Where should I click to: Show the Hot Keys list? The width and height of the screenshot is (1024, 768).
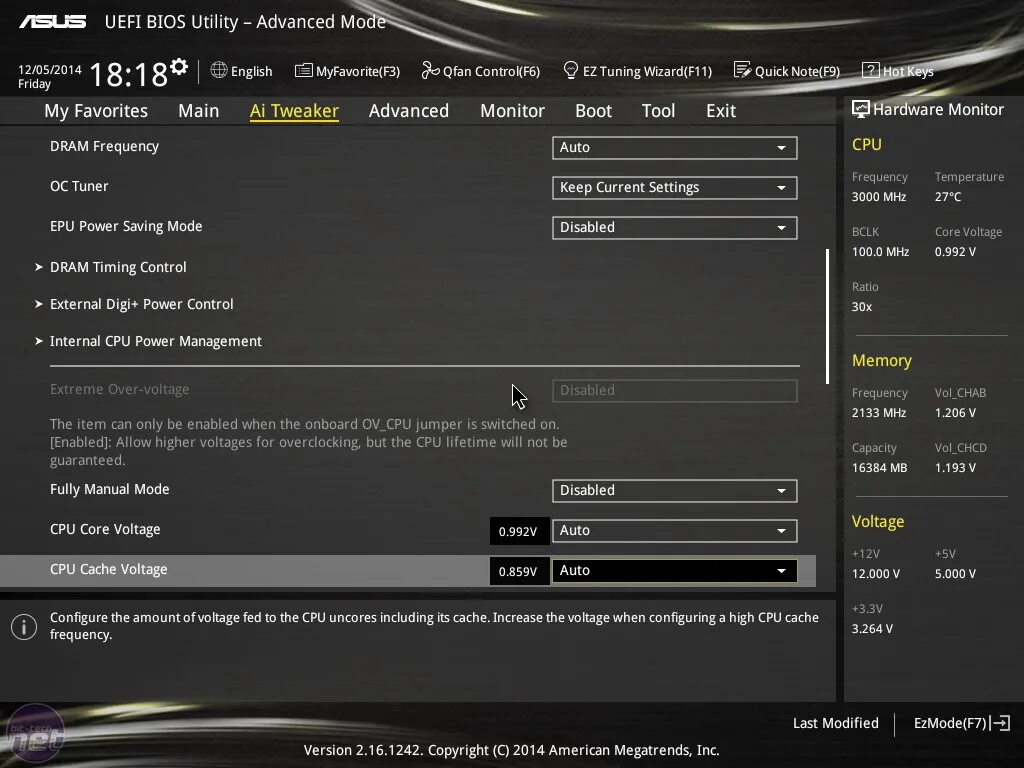[908, 71]
